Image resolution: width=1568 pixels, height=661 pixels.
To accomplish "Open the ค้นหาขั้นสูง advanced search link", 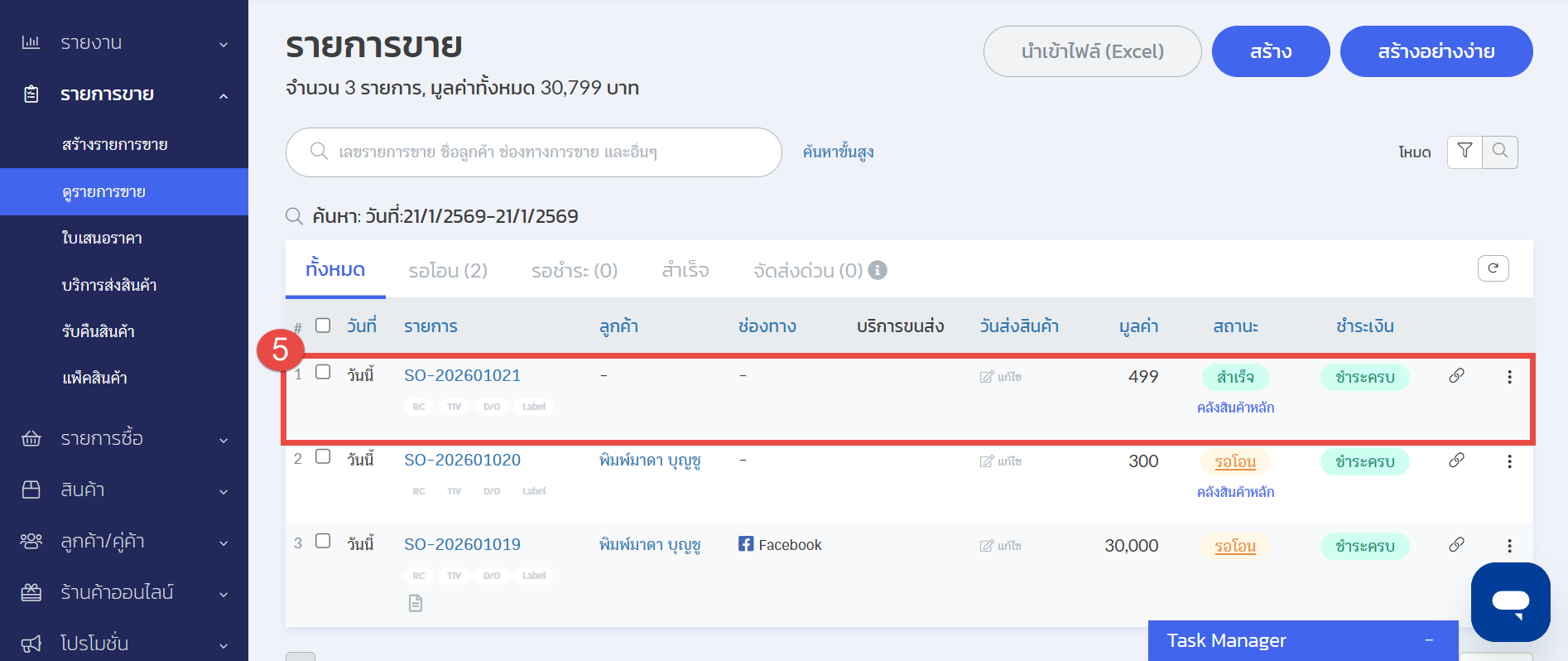I will click(x=838, y=152).
